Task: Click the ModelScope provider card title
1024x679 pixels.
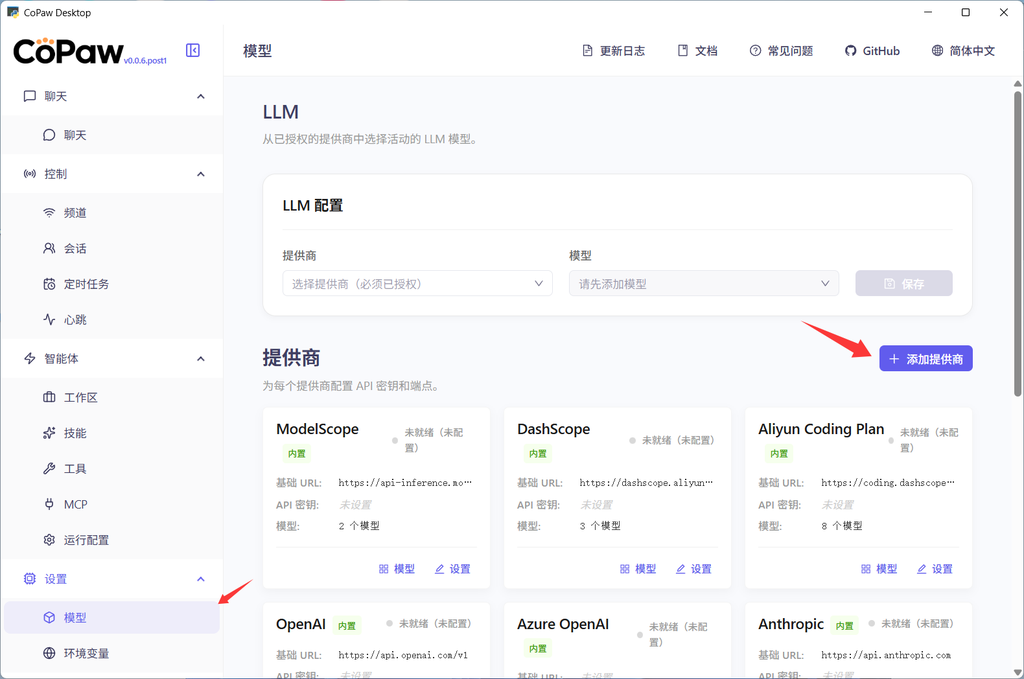Action: pyautogui.click(x=317, y=429)
